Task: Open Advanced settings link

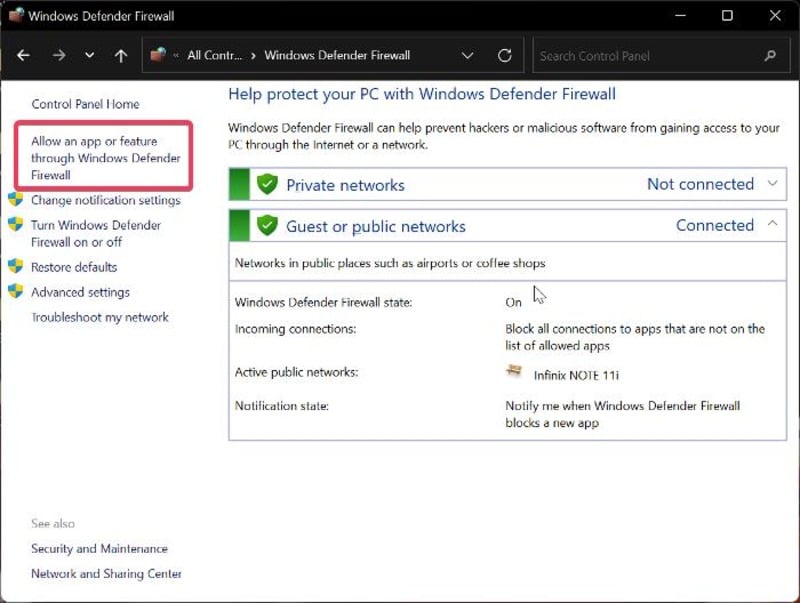Action: [x=80, y=292]
